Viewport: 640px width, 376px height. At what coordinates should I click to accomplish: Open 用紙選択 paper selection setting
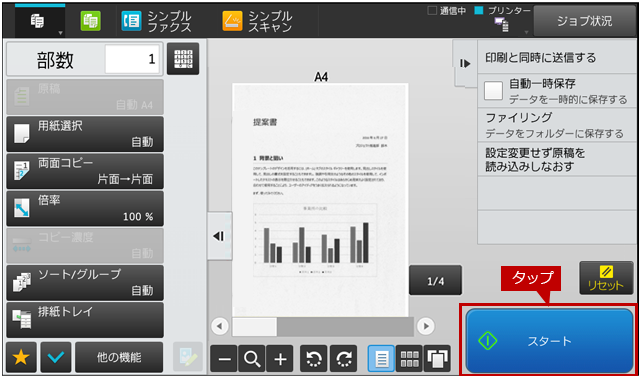(85, 134)
